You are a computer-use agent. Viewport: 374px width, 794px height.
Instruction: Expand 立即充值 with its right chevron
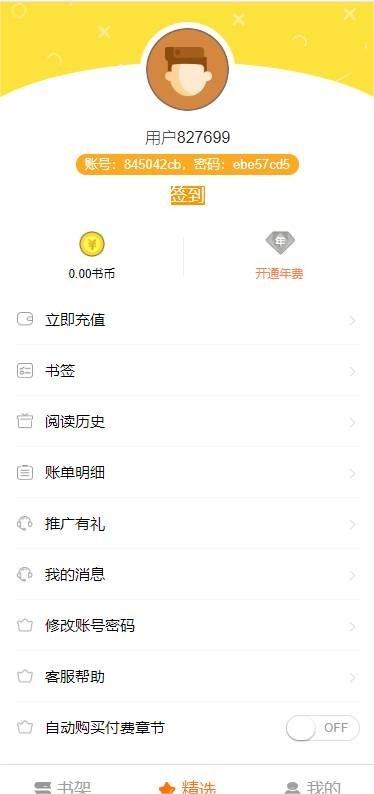[x=352, y=321]
